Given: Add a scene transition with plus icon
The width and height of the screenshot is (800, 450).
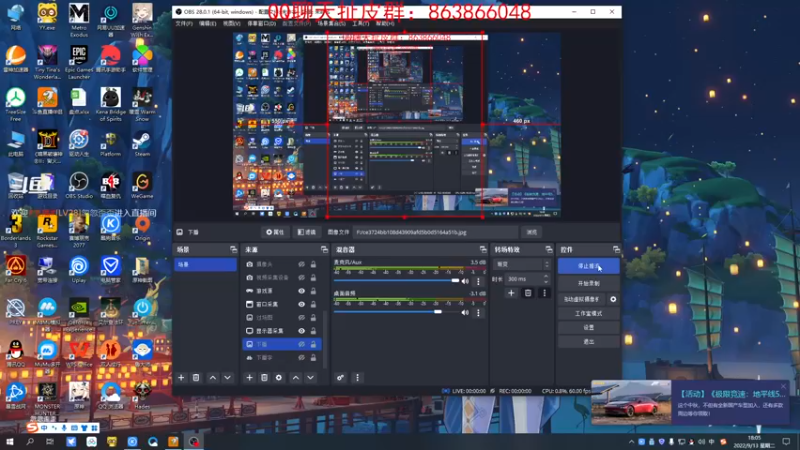Looking at the screenshot, I should 511,293.
